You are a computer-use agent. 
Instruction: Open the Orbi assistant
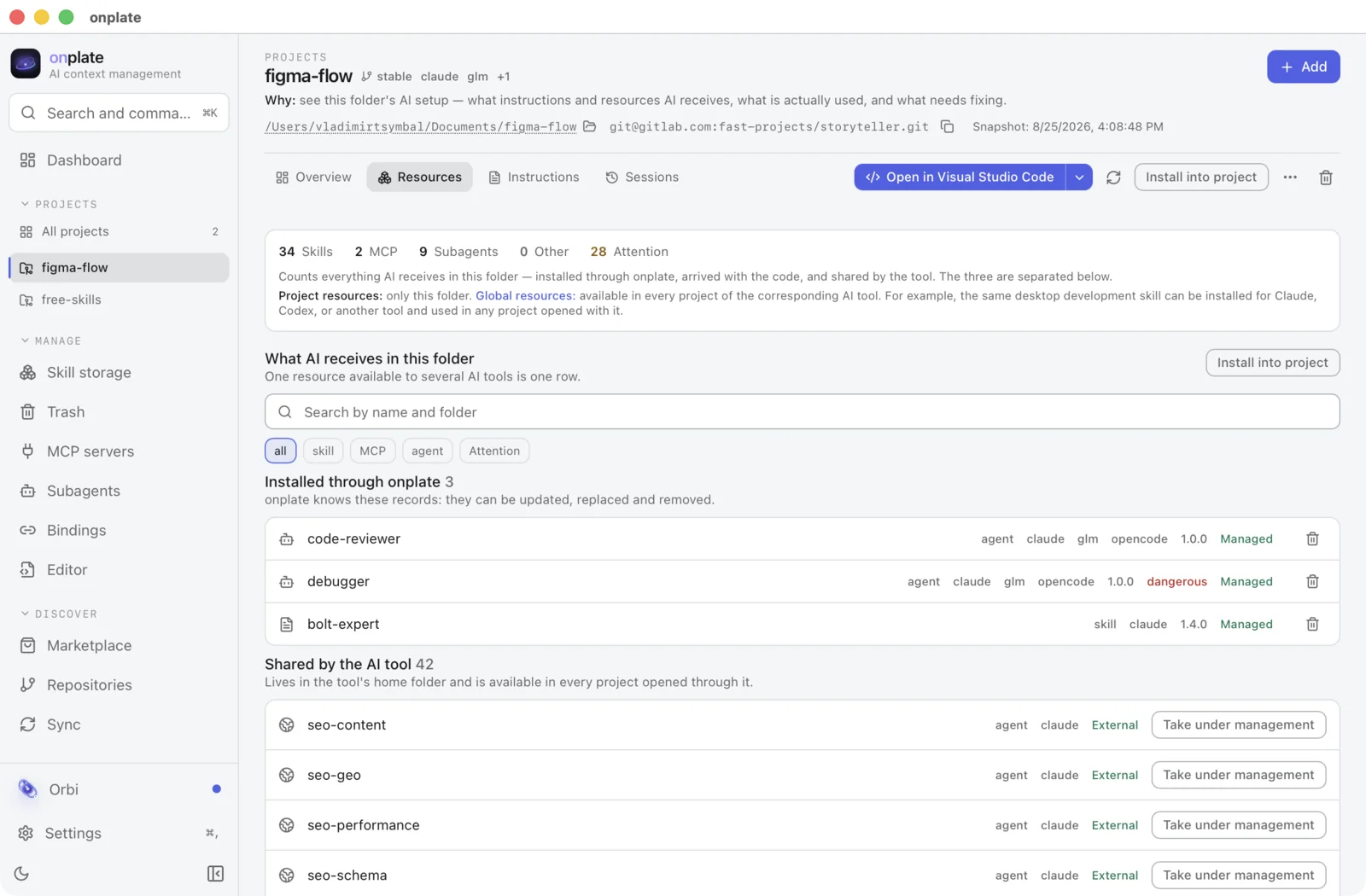point(119,789)
